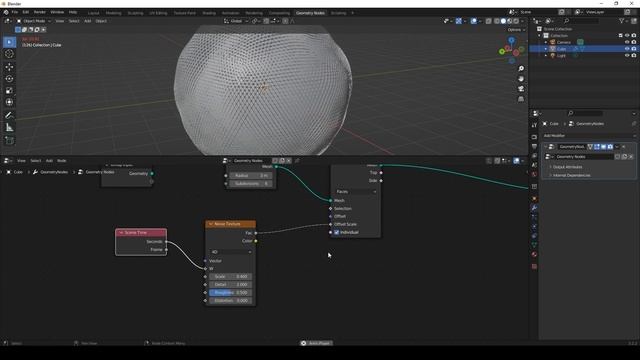Open the Render properties tab icon
The height and width of the screenshot is (360, 640).
534,137
